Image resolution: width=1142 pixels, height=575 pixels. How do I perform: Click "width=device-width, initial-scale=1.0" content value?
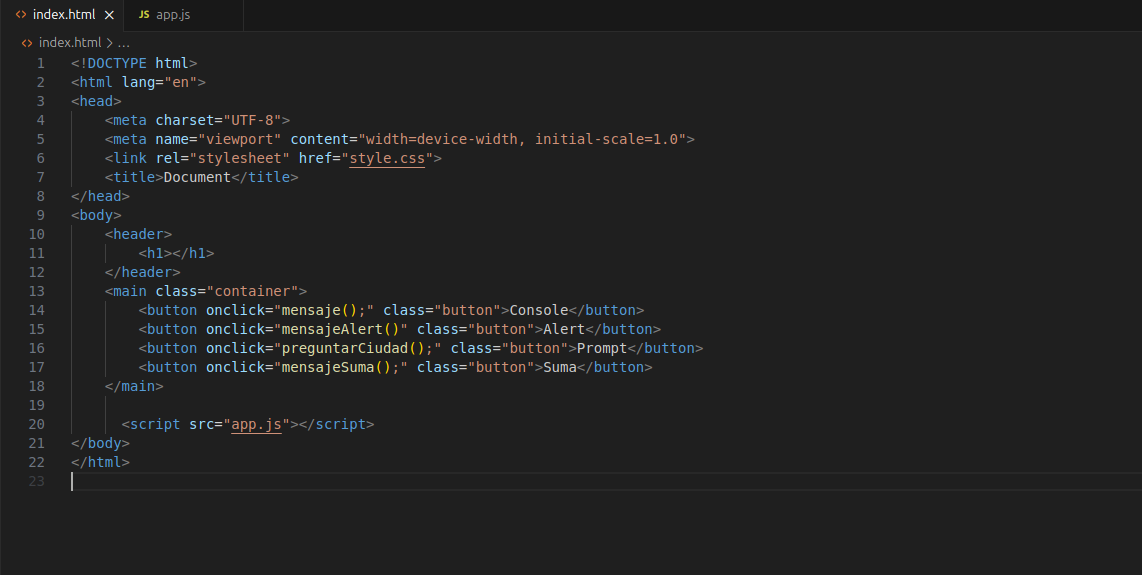coord(522,139)
